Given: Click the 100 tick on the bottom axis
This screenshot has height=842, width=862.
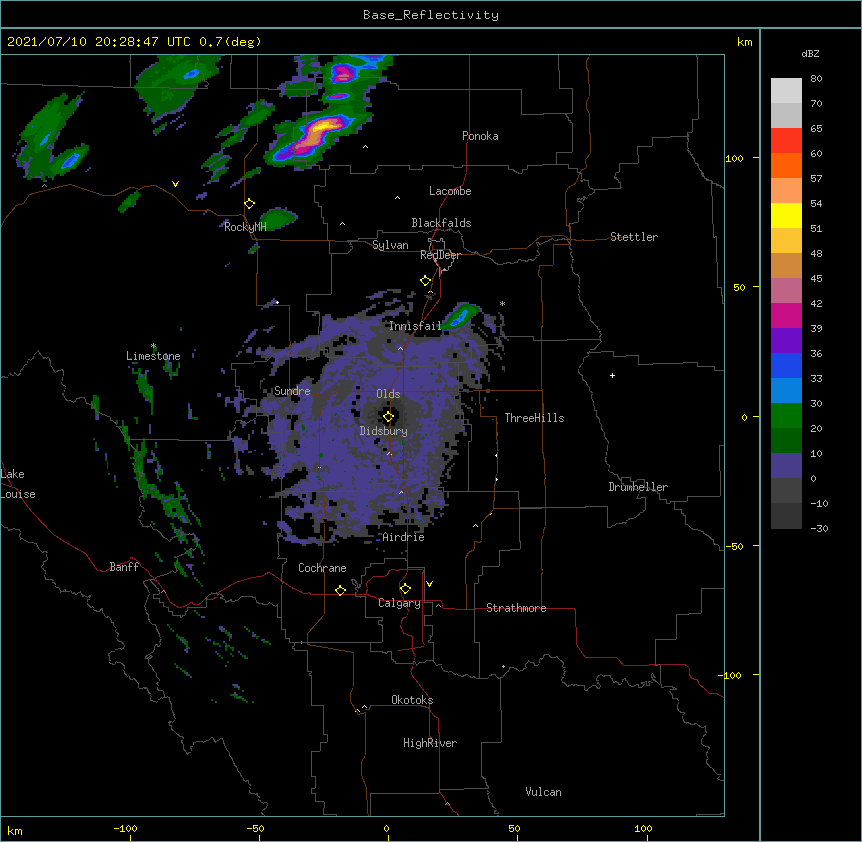Looking at the screenshot, I should click(643, 828).
